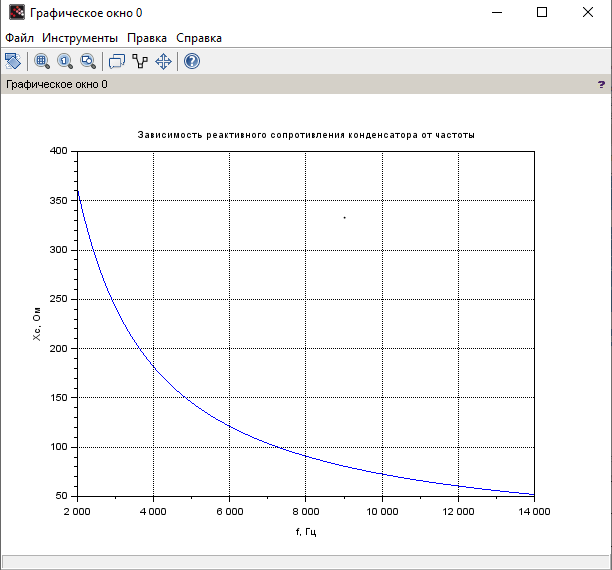Click the 250 y-axis tick label
612x570 pixels.
coord(59,299)
